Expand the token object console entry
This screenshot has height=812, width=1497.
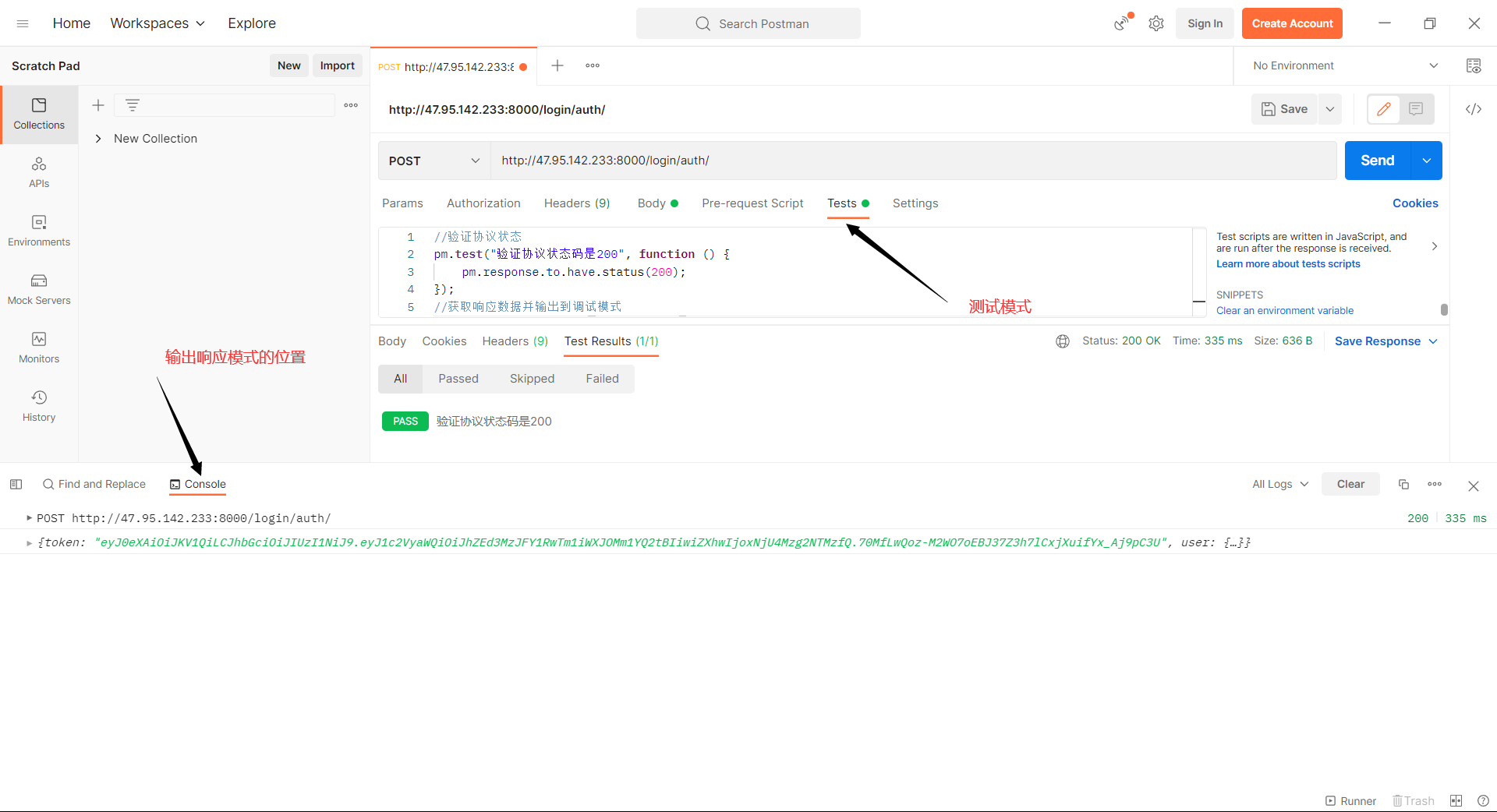coord(30,543)
